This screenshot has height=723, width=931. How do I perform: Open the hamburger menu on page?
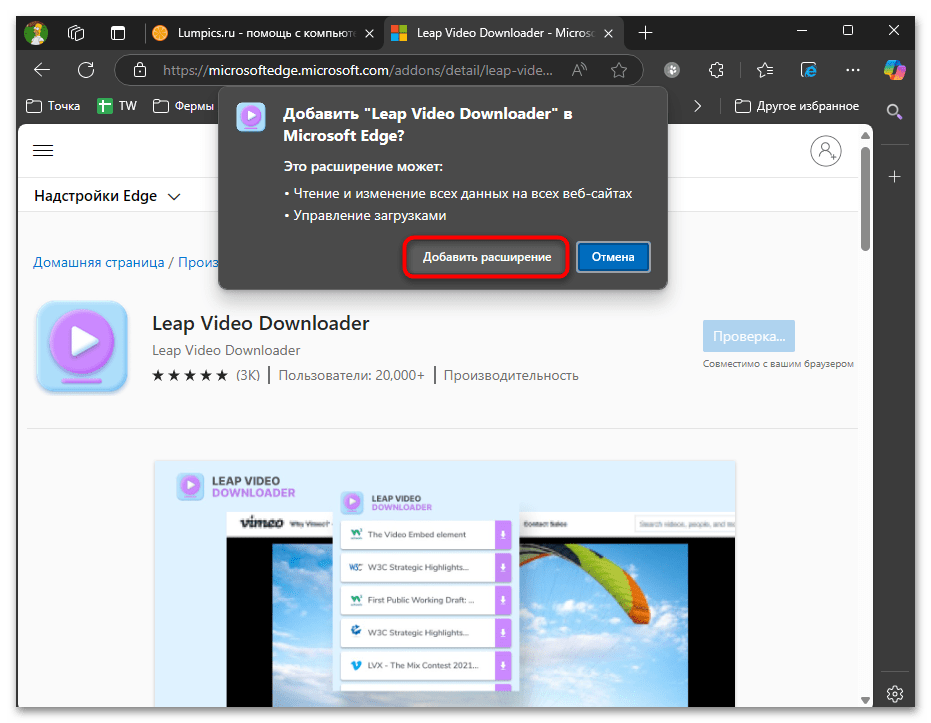click(43, 151)
